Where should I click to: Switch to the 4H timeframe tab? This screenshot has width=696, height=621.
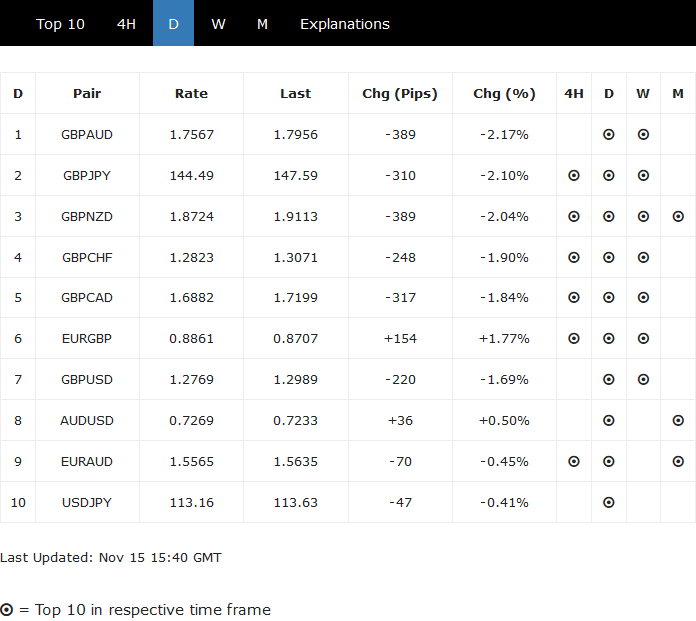tap(126, 24)
